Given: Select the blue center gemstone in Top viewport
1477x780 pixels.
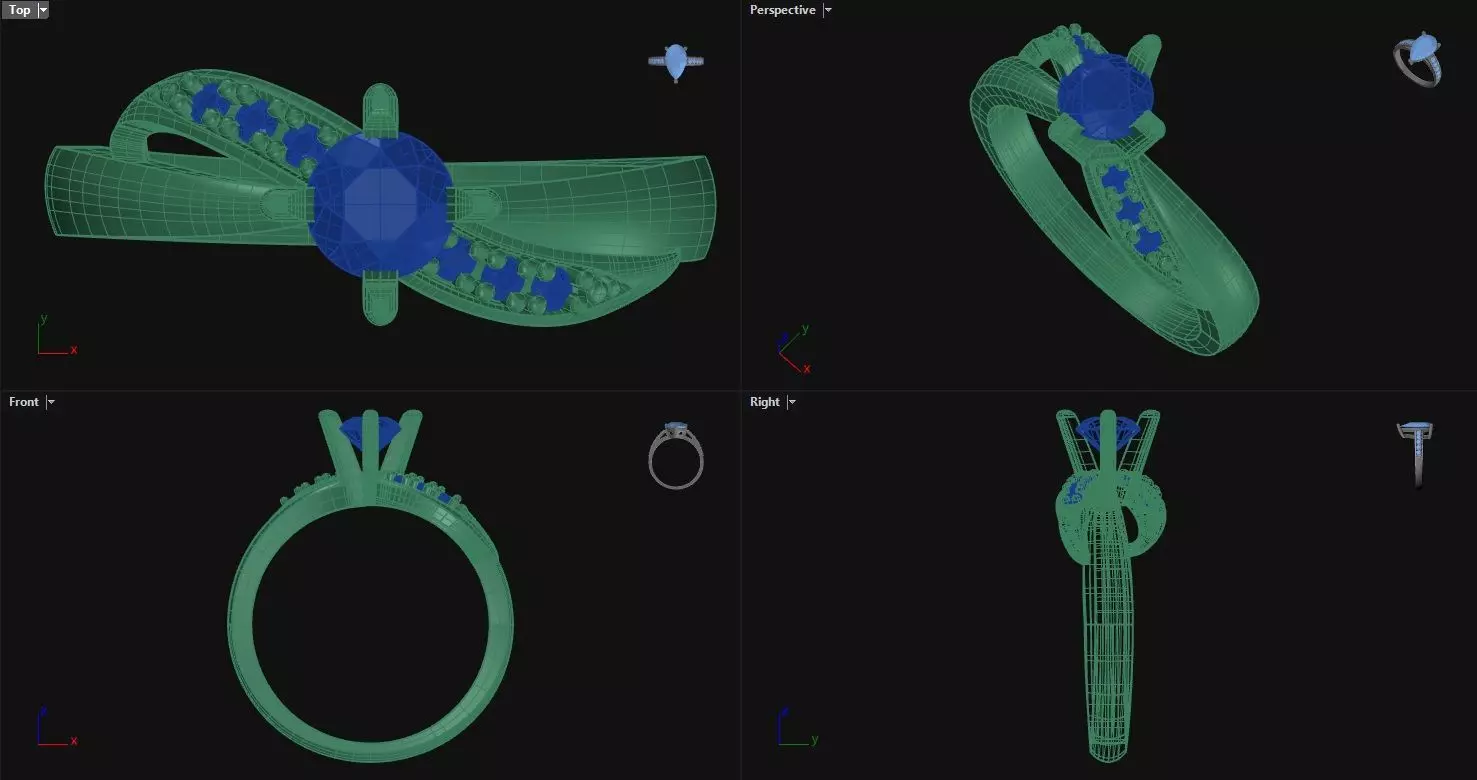Looking at the screenshot, I should click(380, 204).
